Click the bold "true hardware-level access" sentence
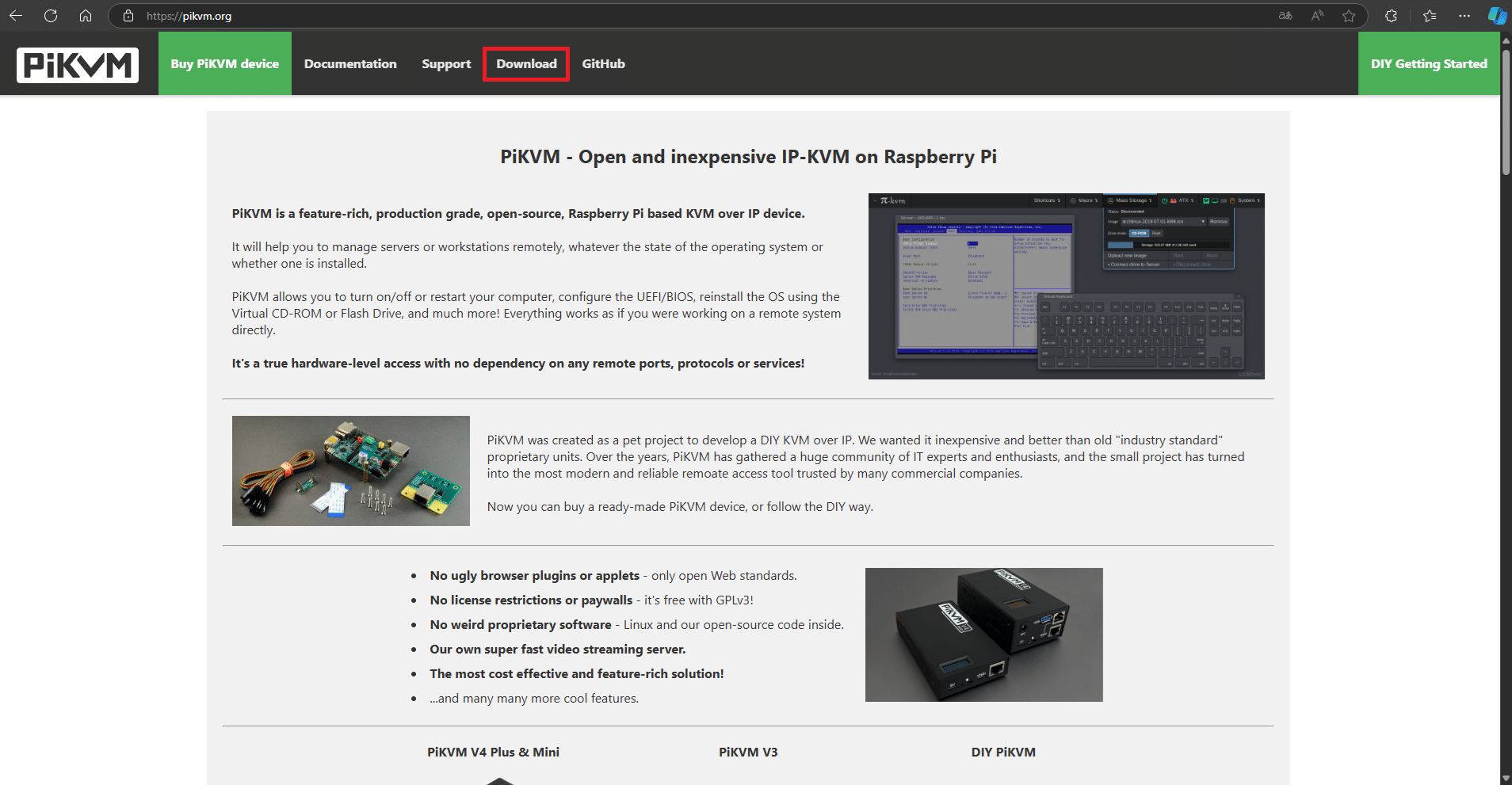The height and width of the screenshot is (785, 1512). pos(518,364)
